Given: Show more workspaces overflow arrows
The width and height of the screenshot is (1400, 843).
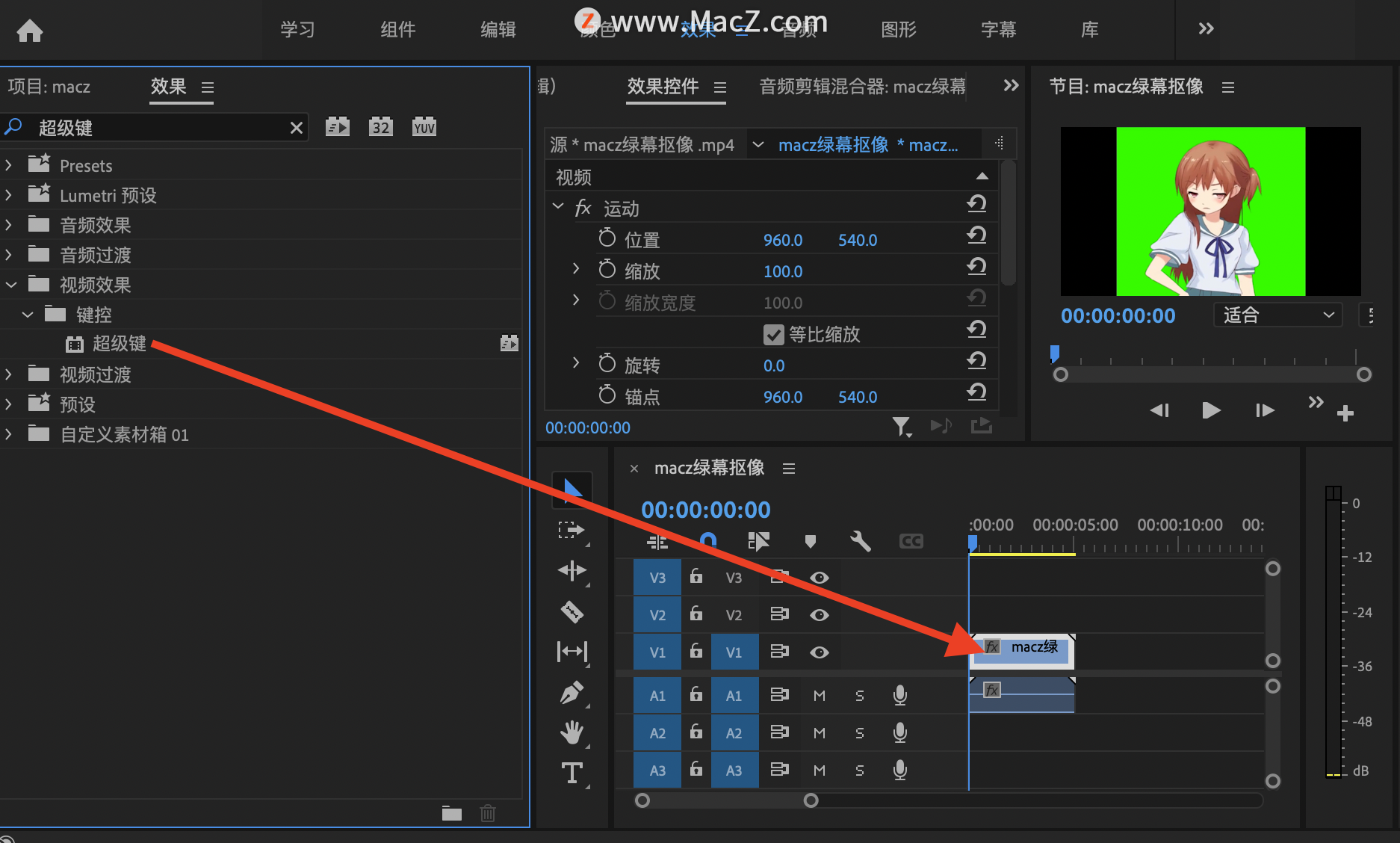Looking at the screenshot, I should click(1206, 28).
